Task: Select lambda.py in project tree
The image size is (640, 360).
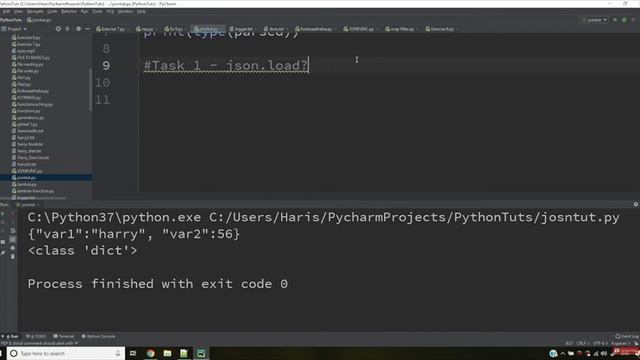Action: [27, 184]
